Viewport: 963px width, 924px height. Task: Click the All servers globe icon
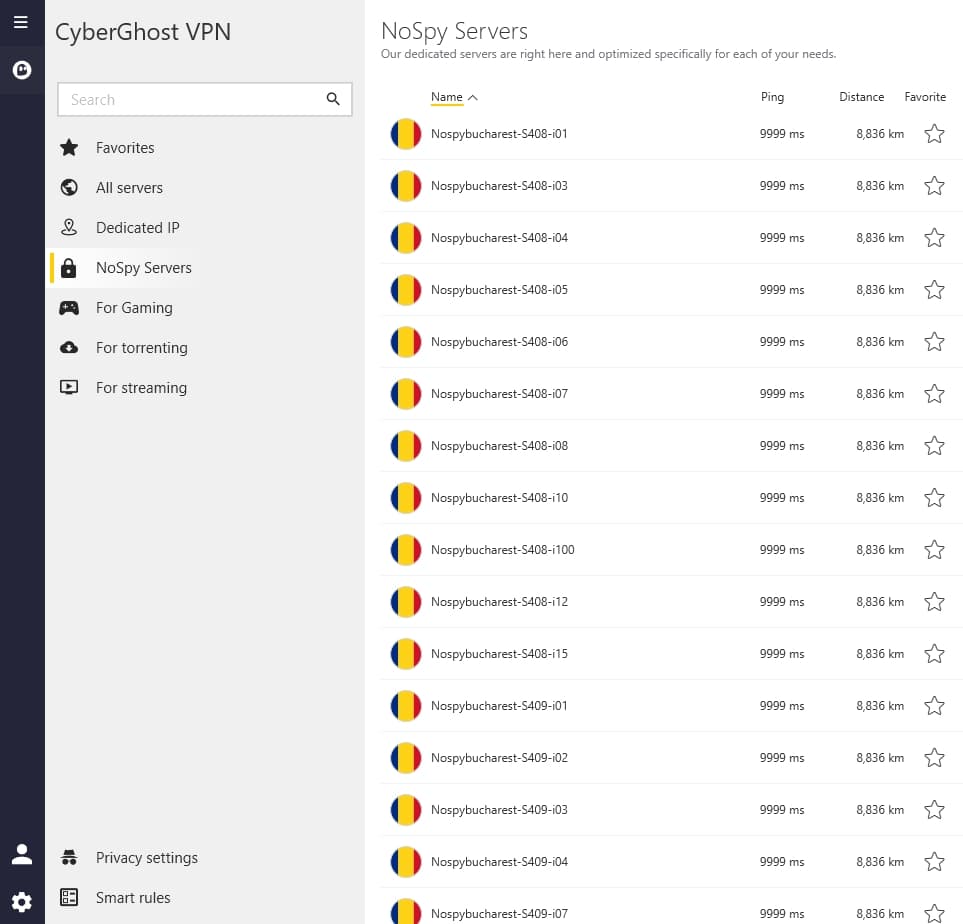pyautogui.click(x=69, y=187)
